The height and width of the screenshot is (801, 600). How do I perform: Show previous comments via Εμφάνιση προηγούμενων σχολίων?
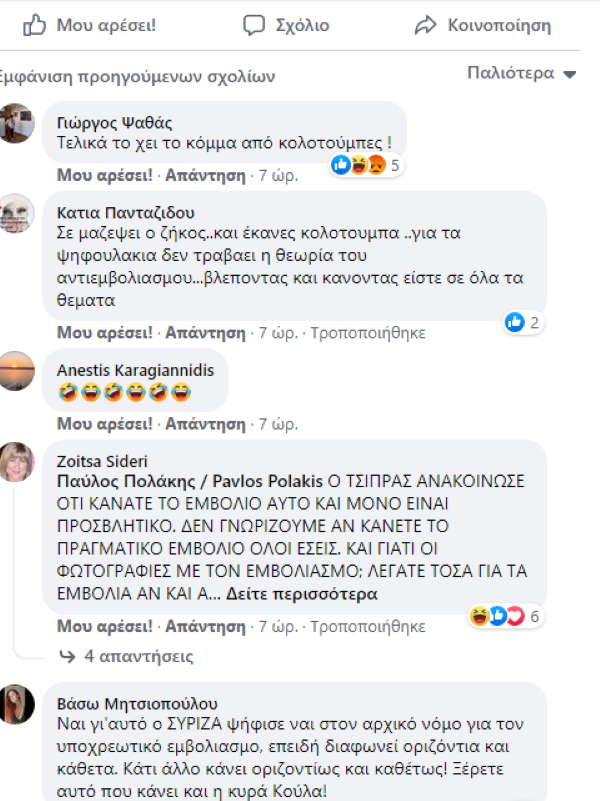[136, 77]
